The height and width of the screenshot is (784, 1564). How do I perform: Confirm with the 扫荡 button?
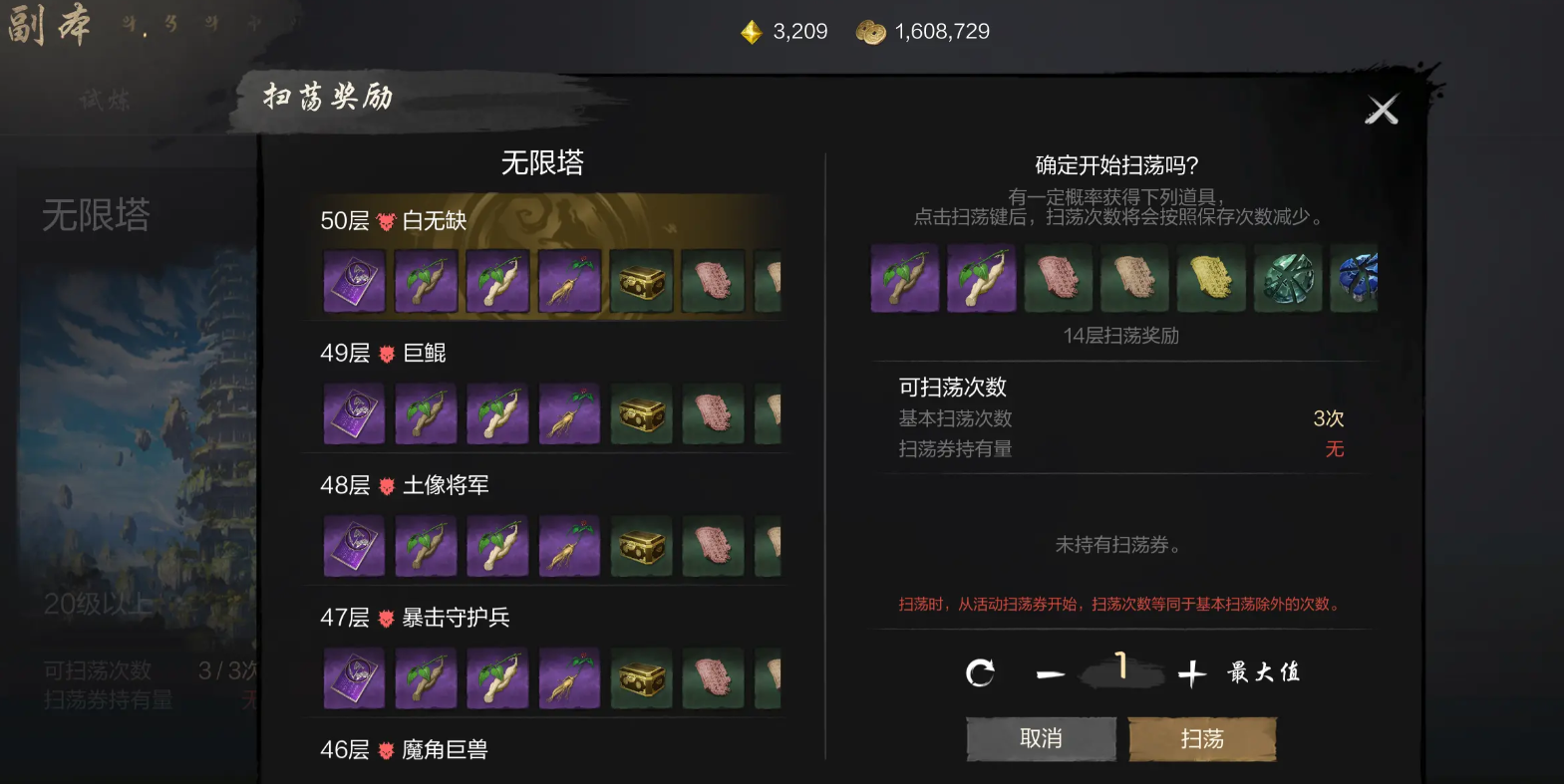click(x=1202, y=739)
